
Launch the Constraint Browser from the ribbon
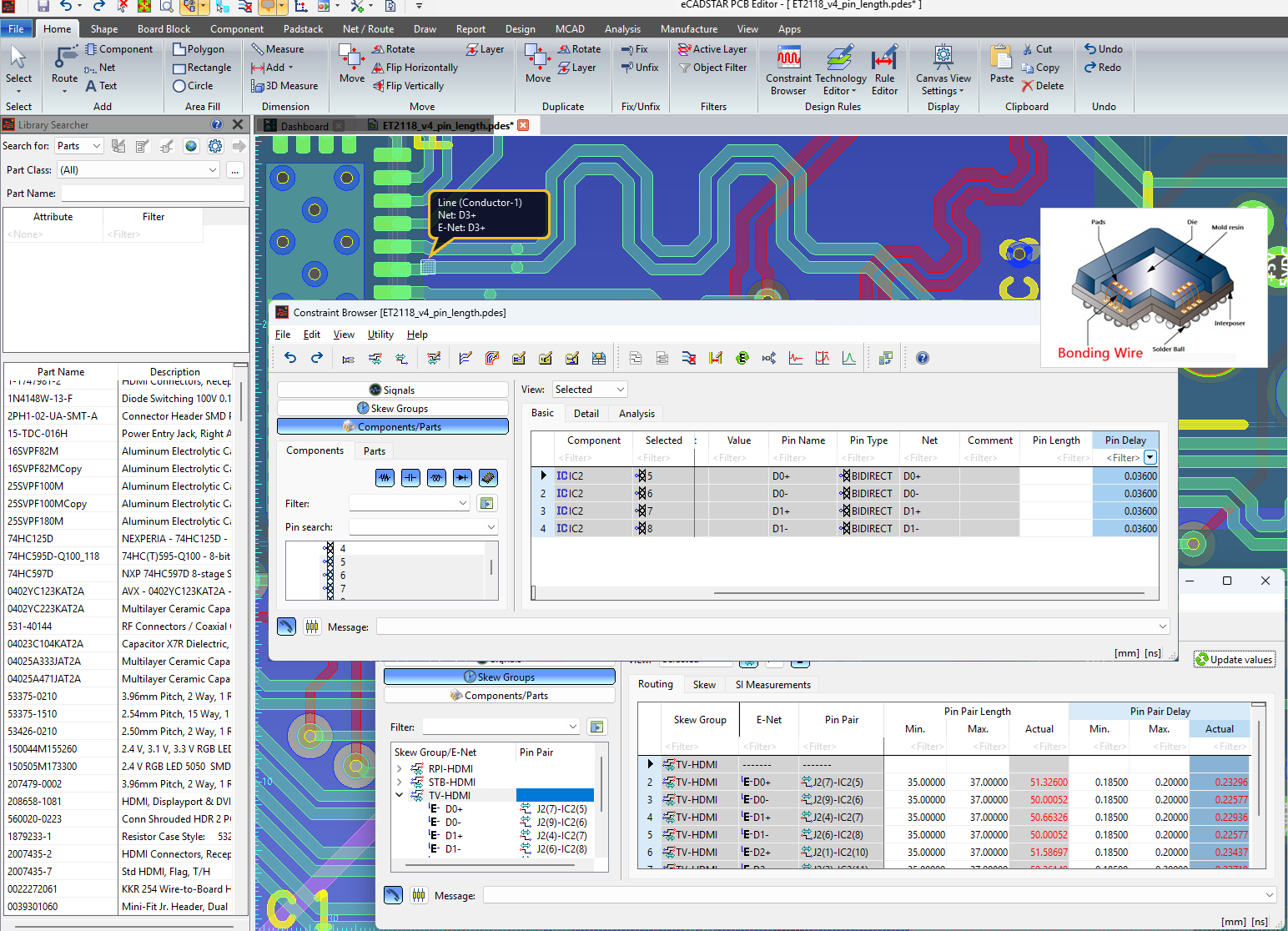click(788, 71)
